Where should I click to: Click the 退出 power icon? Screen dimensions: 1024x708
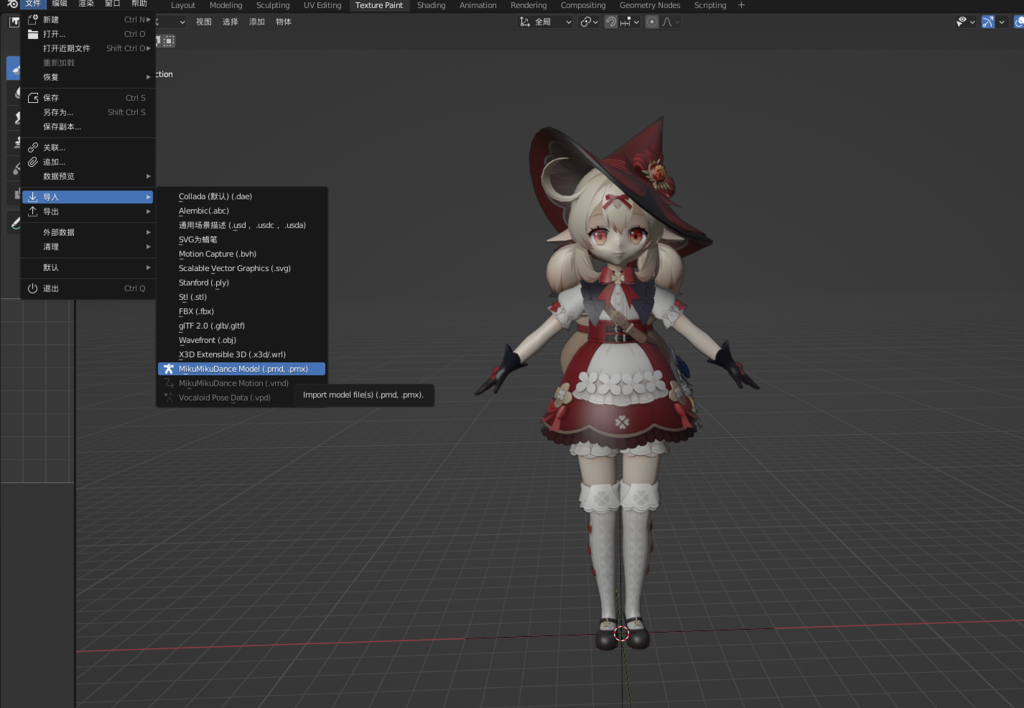(x=33, y=288)
